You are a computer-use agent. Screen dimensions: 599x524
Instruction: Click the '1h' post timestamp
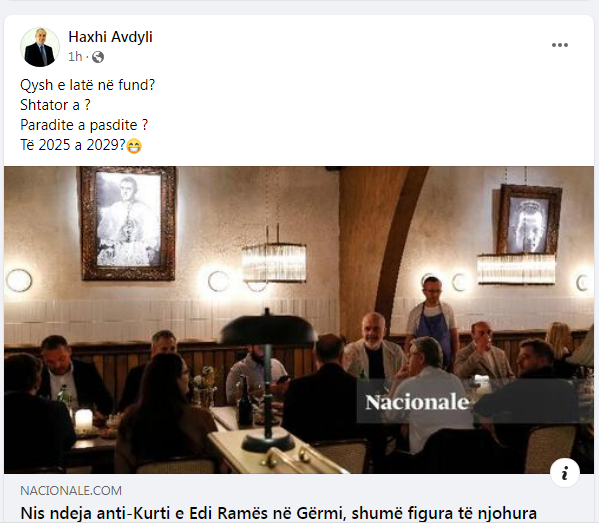[x=75, y=57]
